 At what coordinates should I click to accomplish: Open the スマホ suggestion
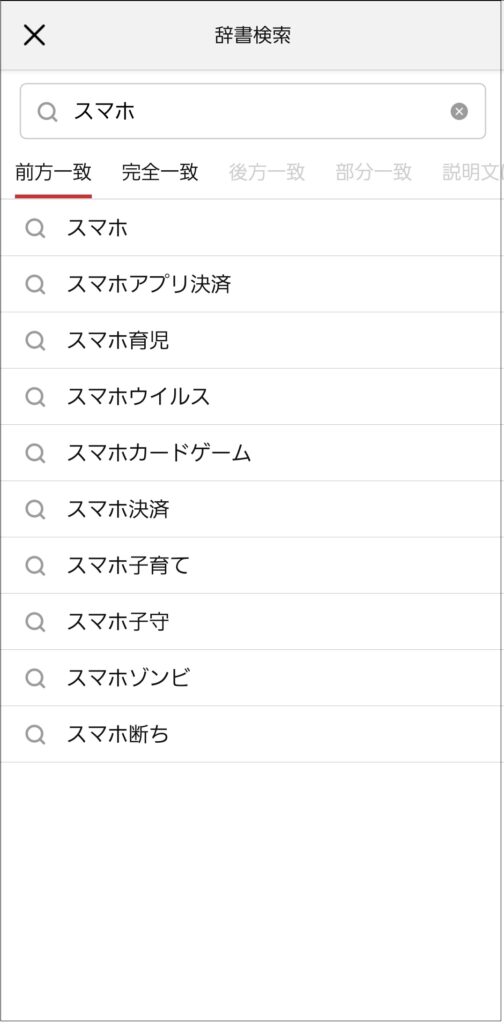point(252,228)
